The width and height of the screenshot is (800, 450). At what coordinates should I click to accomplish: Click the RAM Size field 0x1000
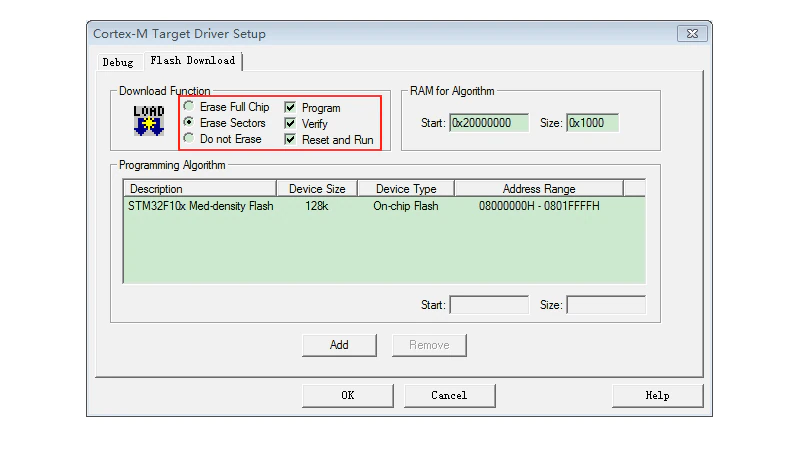click(592, 123)
